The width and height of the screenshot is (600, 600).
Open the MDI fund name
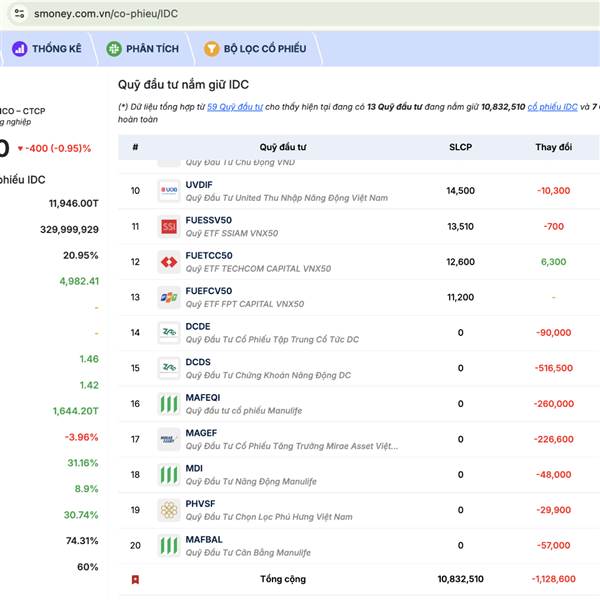coord(194,468)
